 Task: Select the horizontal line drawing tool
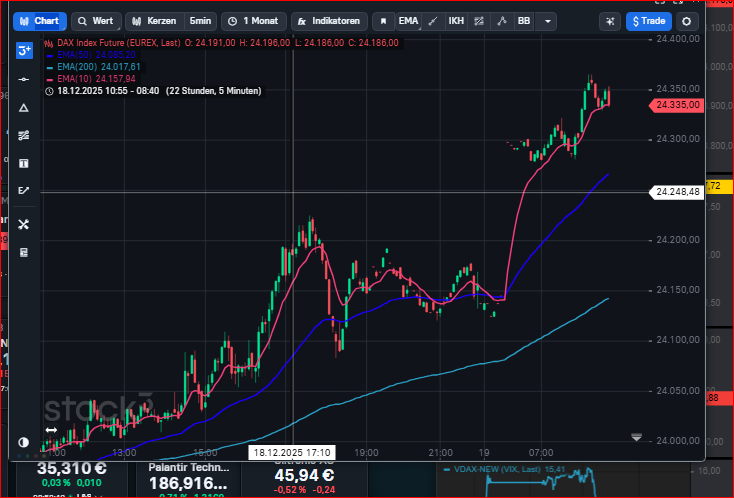24,79
